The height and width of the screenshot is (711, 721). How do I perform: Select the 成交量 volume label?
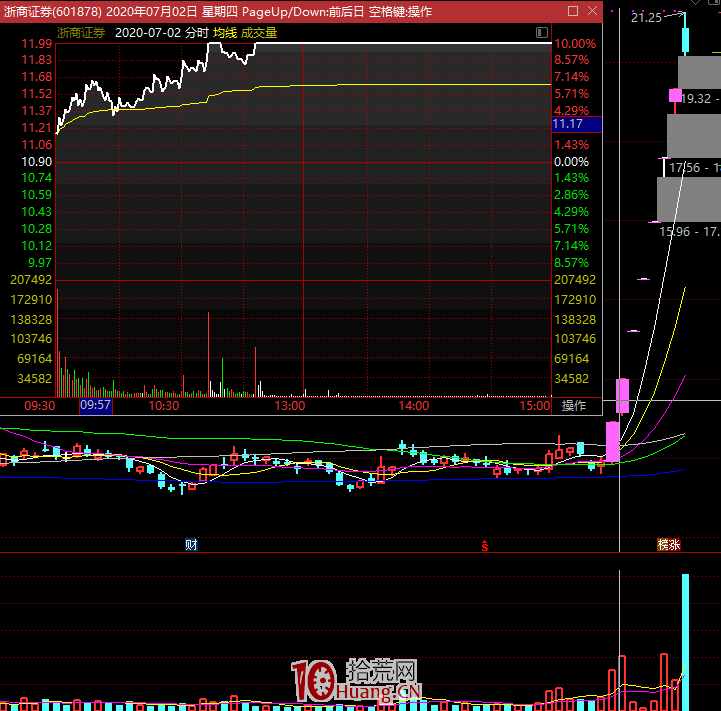pos(259,33)
